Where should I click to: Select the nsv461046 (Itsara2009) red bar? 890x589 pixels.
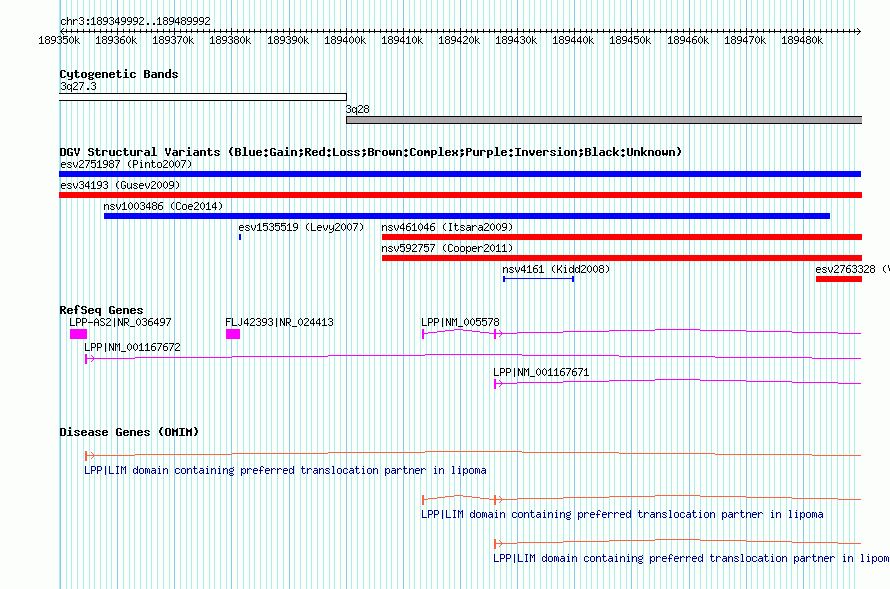coord(622,237)
